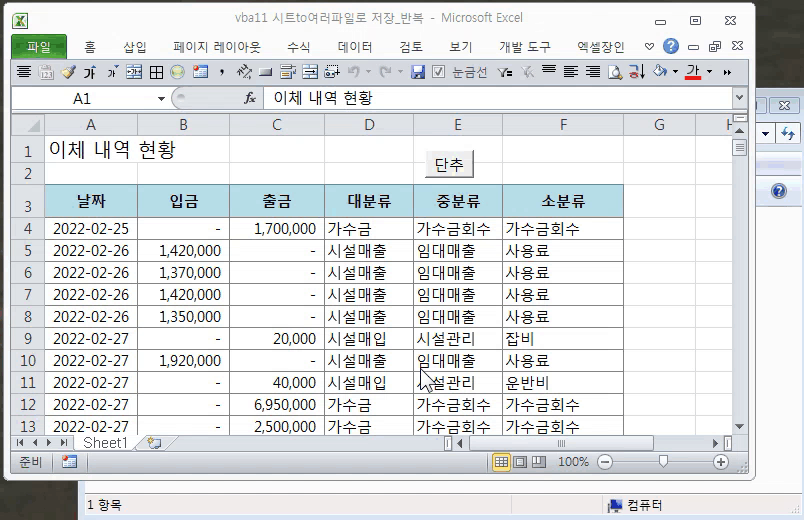Open the 데이터 ribbon tab
This screenshot has width=804, height=520.
(355, 47)
